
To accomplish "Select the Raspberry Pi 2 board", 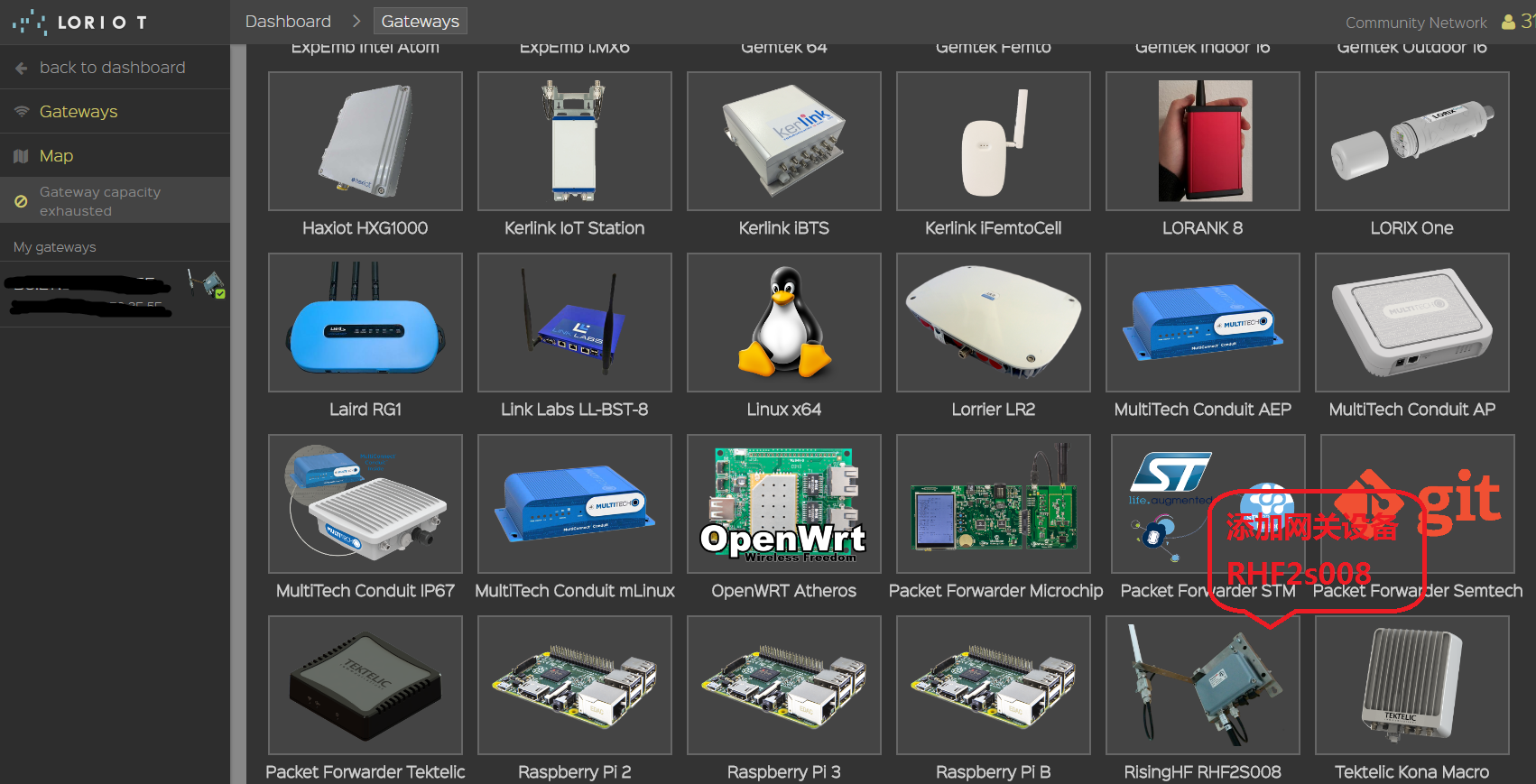I will [x=575, y=686].
